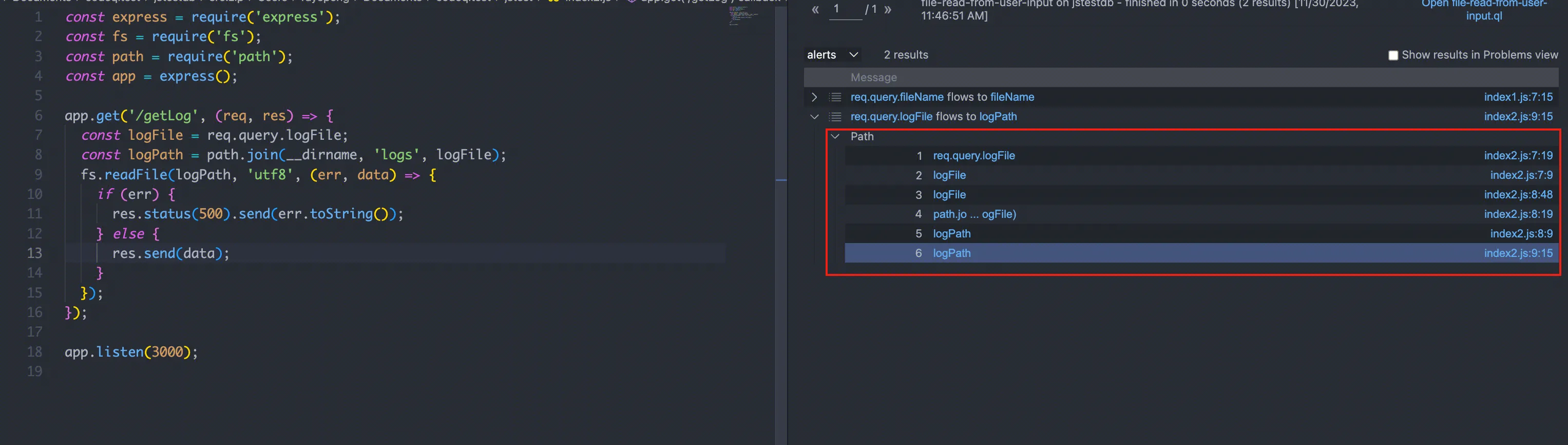Collapse the req.query.logFile result row

pyautogui.click(x=814, y=117)
